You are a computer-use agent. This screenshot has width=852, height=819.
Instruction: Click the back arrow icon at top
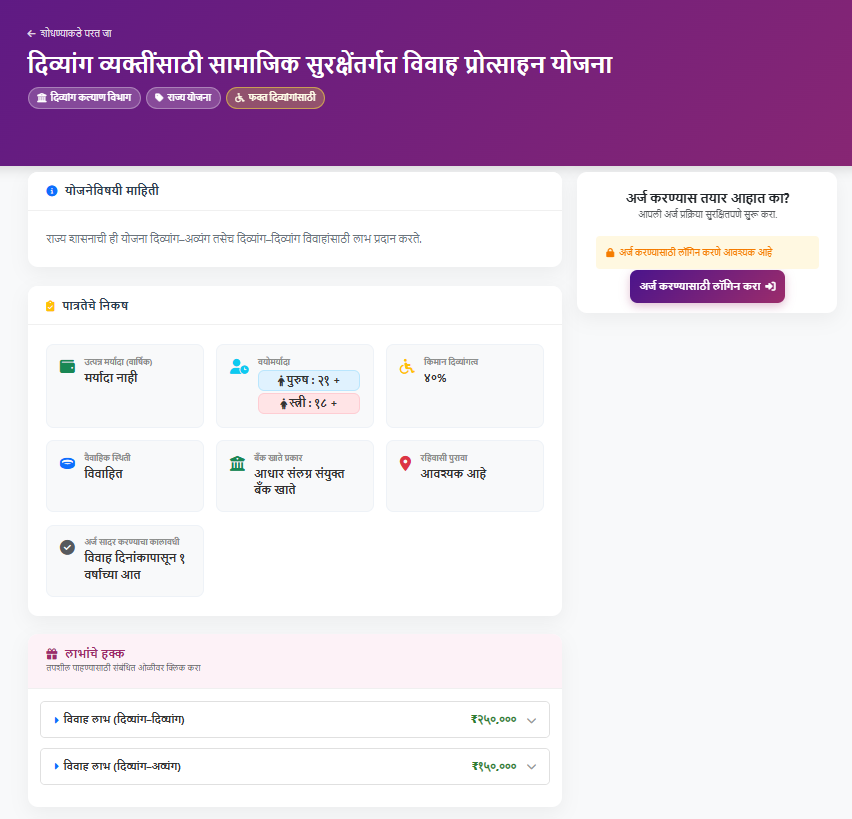pyautogui.click(x=32, y=33)
